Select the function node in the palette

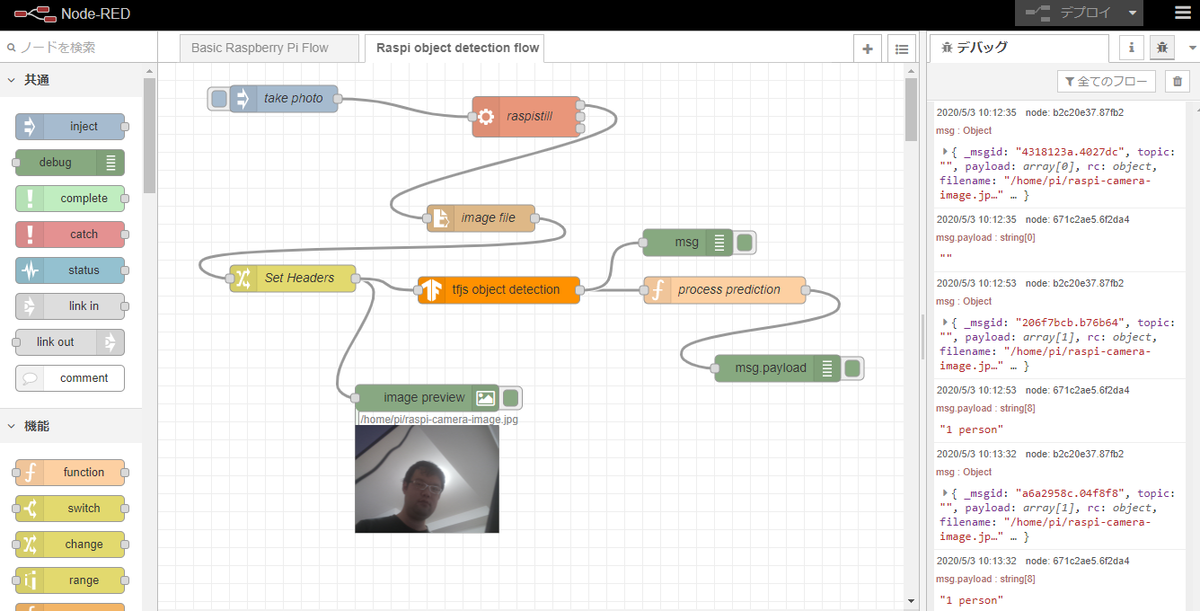[x=69, y=472]
